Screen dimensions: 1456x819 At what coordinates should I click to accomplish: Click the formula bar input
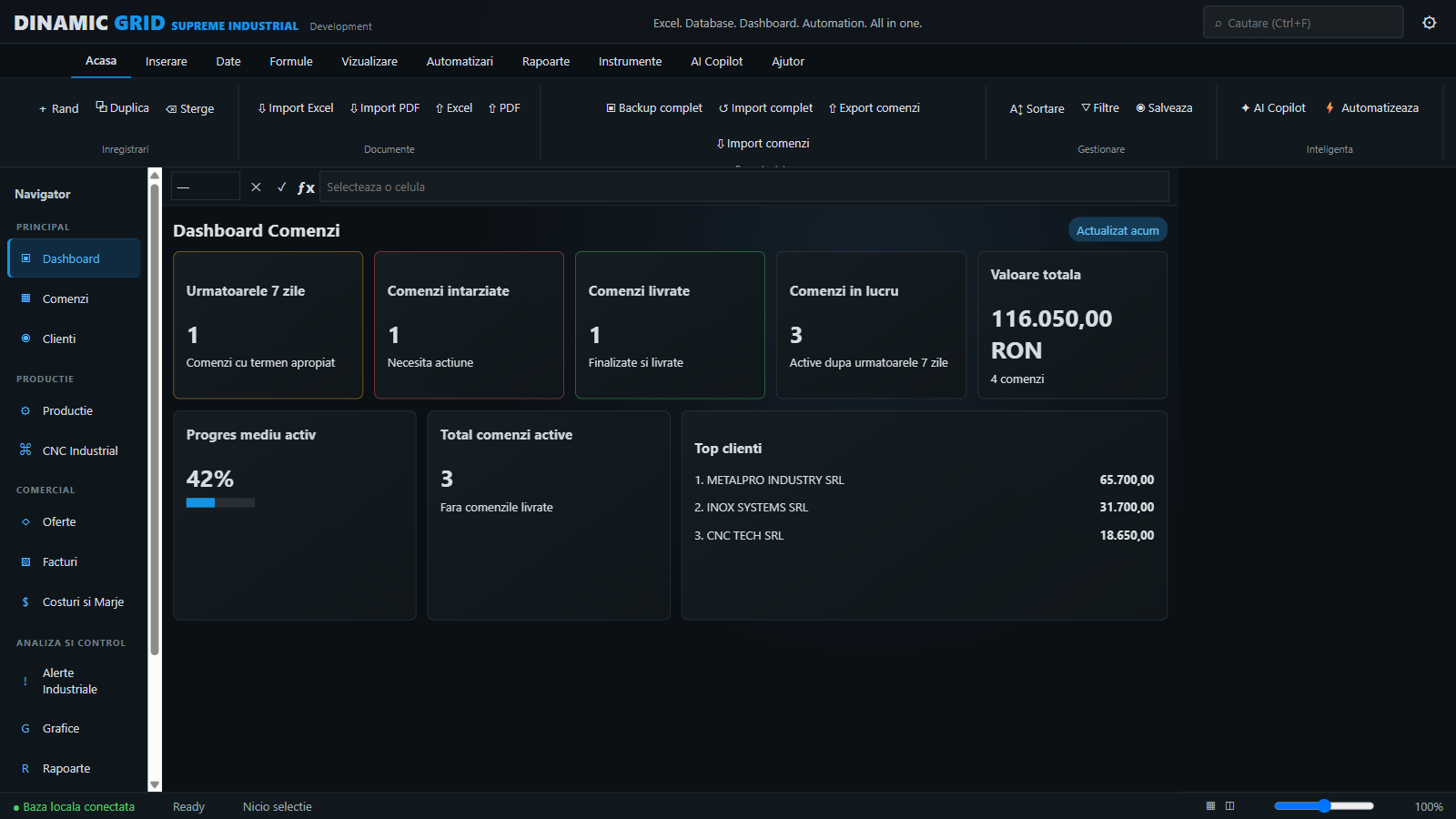click(743, 187)
